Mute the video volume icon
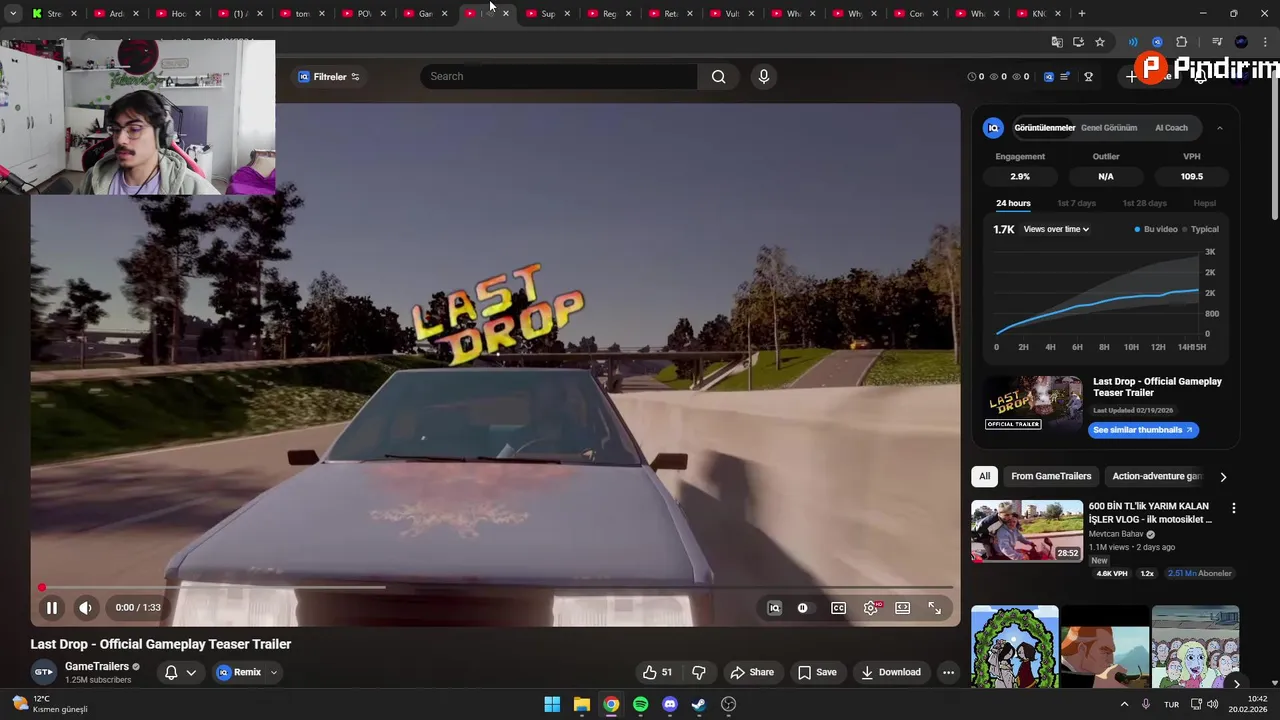1280x720 pixels. [86, 607]
